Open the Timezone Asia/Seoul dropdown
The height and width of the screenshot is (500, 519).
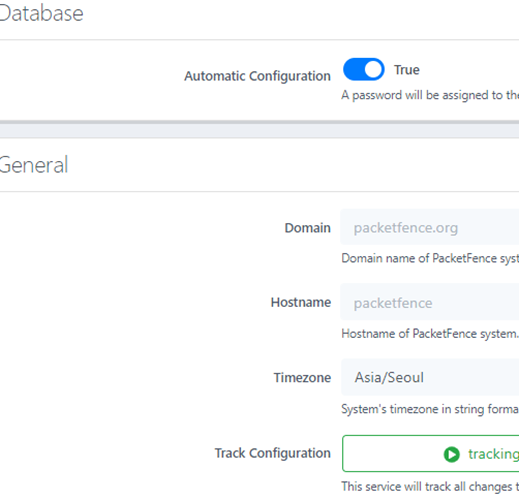click(x=430, y=377)
